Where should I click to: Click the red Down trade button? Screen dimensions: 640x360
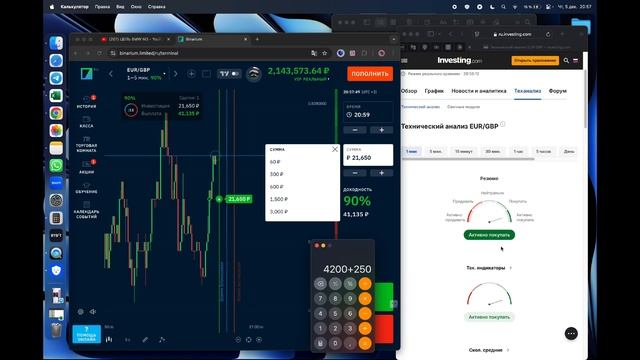click(x=384, y=329)
